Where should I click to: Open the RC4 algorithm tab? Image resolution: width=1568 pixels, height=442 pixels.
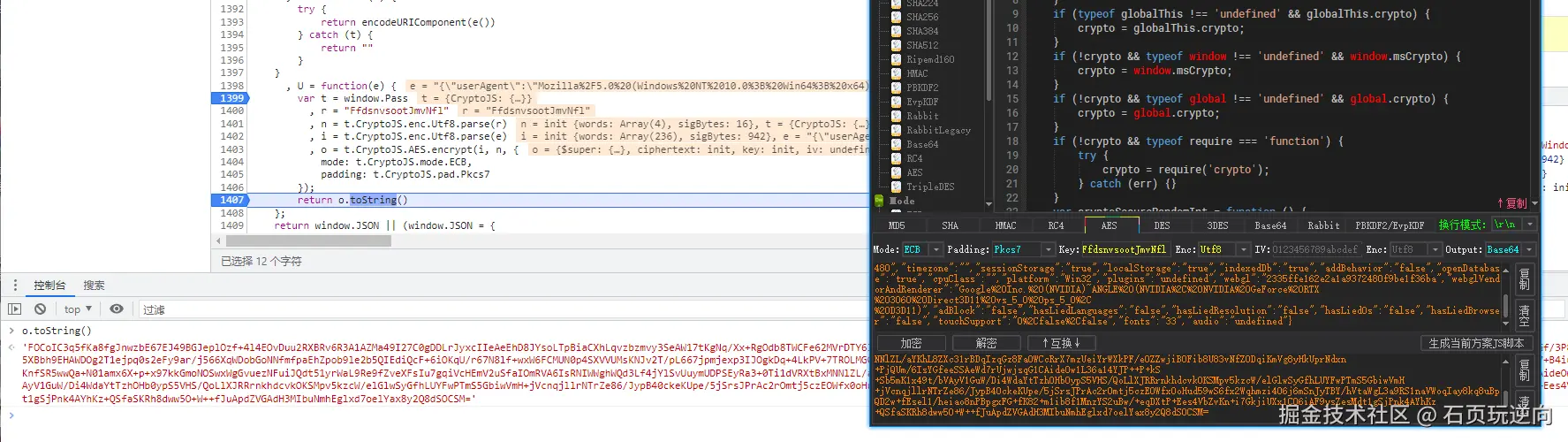[x=1056, y=225]
